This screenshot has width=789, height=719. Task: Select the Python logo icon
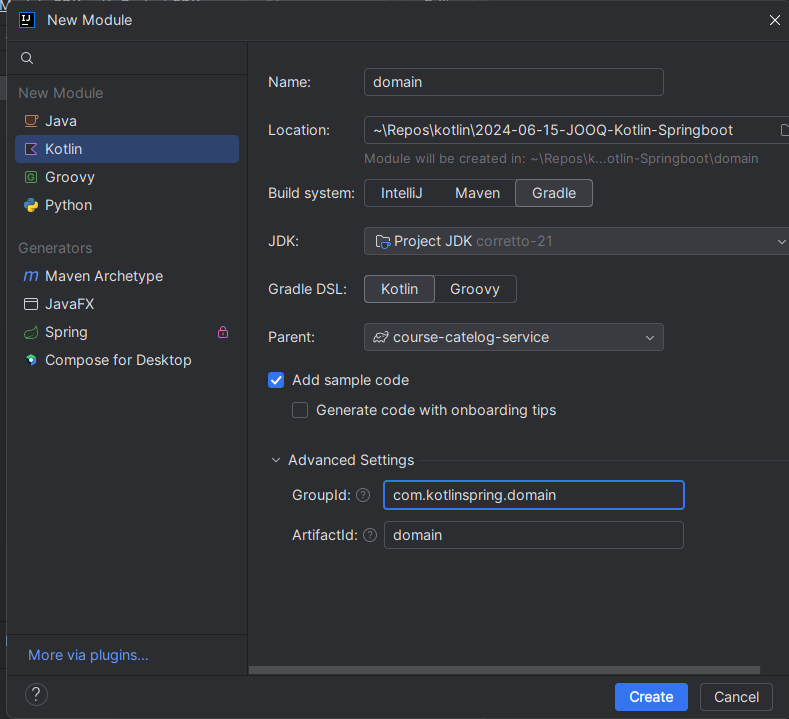coord(31,205)
